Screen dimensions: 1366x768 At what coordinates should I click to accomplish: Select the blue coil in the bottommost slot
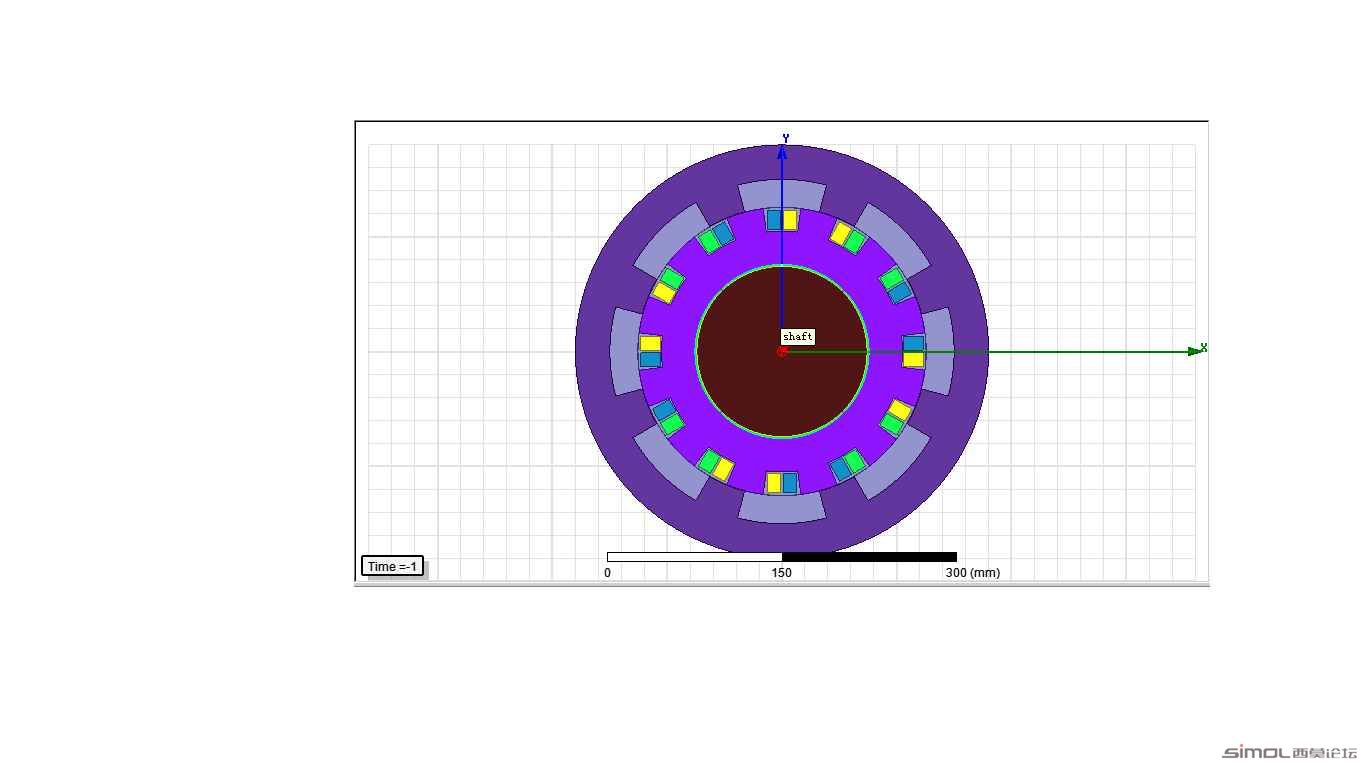(x=790, y=483)
